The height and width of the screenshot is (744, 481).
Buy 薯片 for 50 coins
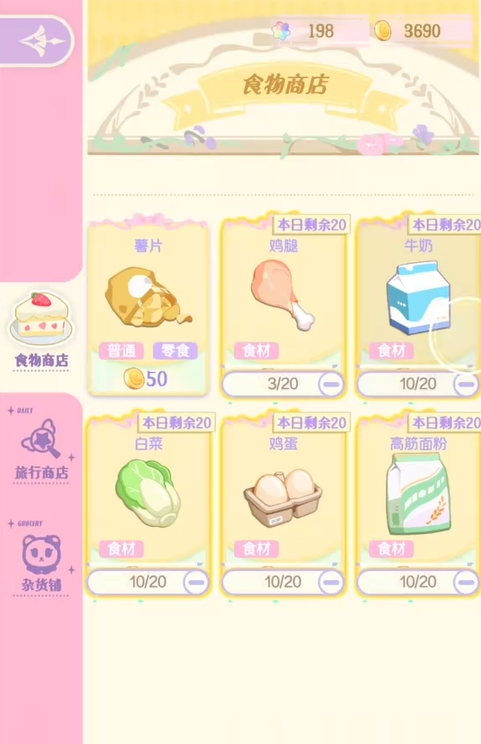146,379
